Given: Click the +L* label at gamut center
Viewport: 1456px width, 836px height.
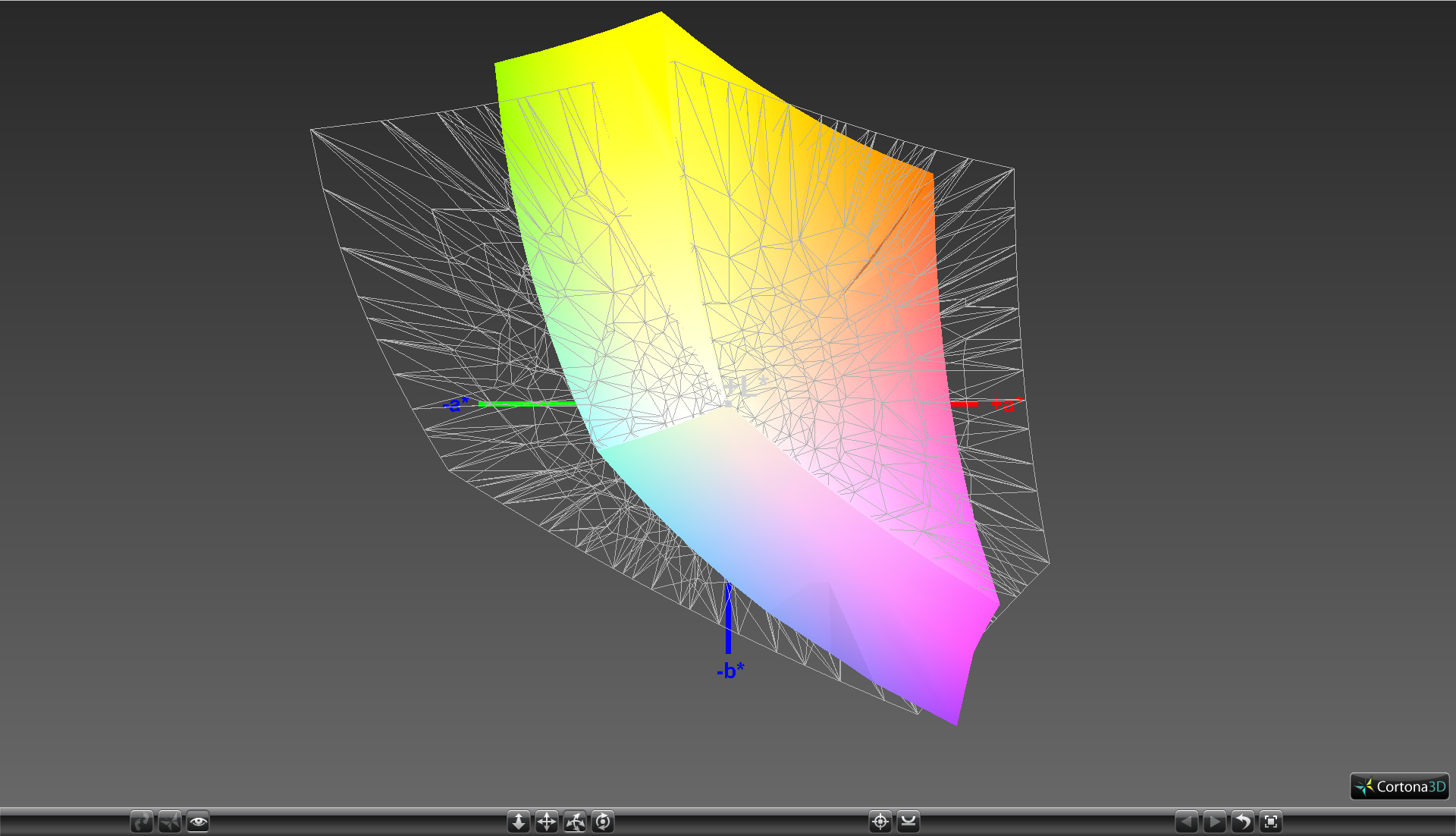Looking at the screenshot, I should pos(745,387).
